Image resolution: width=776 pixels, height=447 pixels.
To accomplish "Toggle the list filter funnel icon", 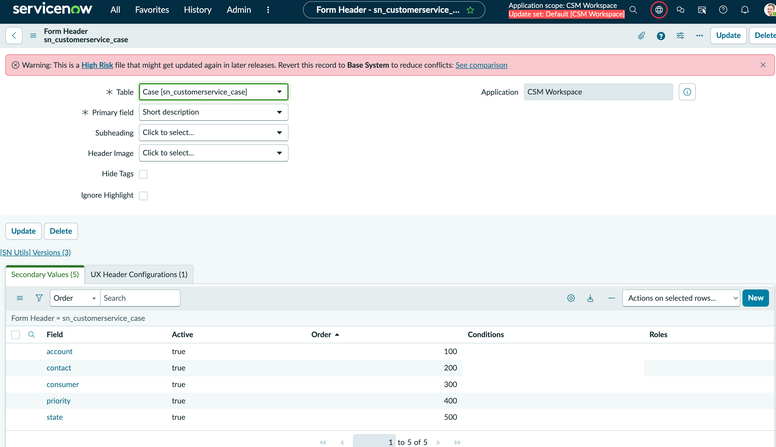I will point(39,298).
